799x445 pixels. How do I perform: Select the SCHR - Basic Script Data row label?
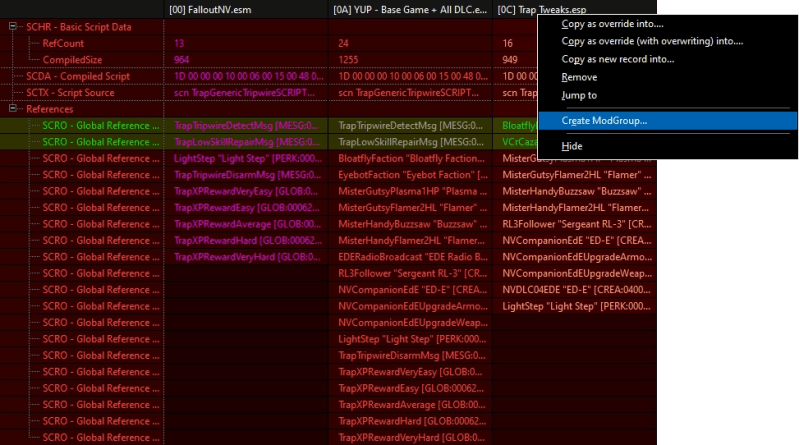78,27
